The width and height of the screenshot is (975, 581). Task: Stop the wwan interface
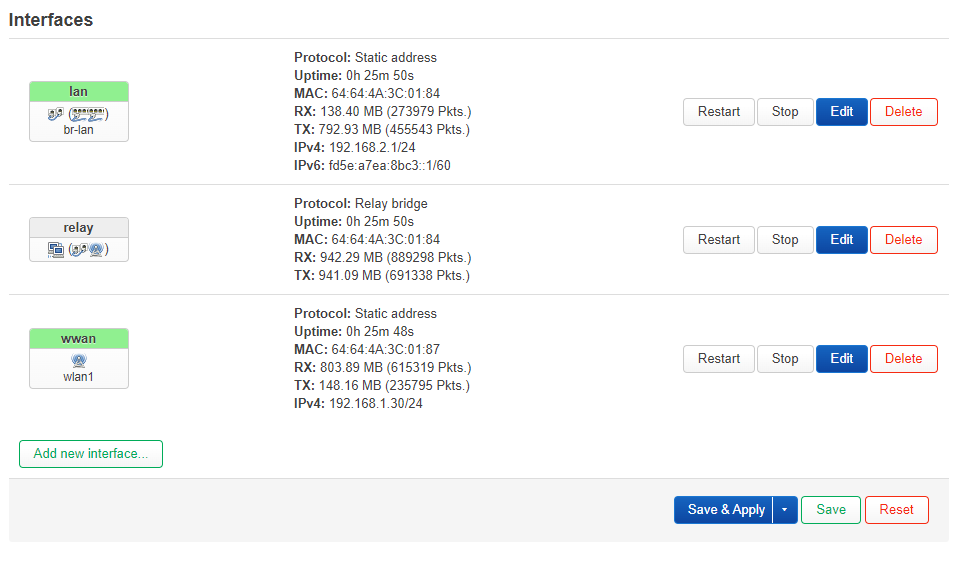click(x=785, y=359)
